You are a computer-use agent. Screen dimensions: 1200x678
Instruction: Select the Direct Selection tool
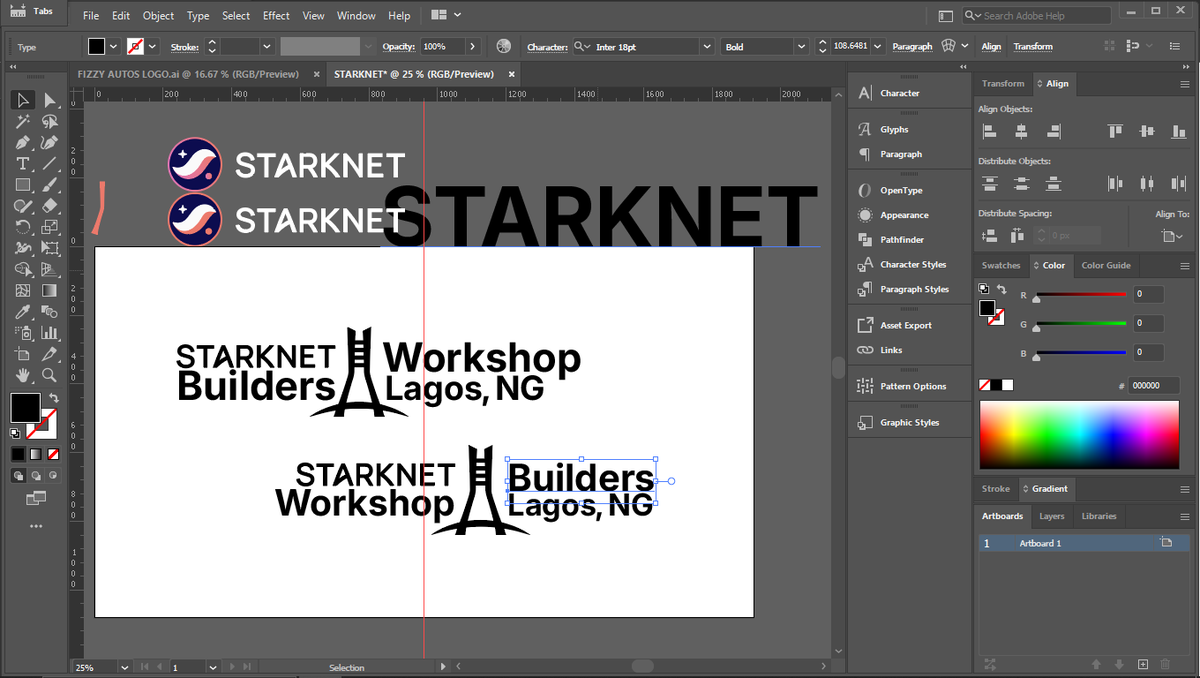[x=49, y=100]
